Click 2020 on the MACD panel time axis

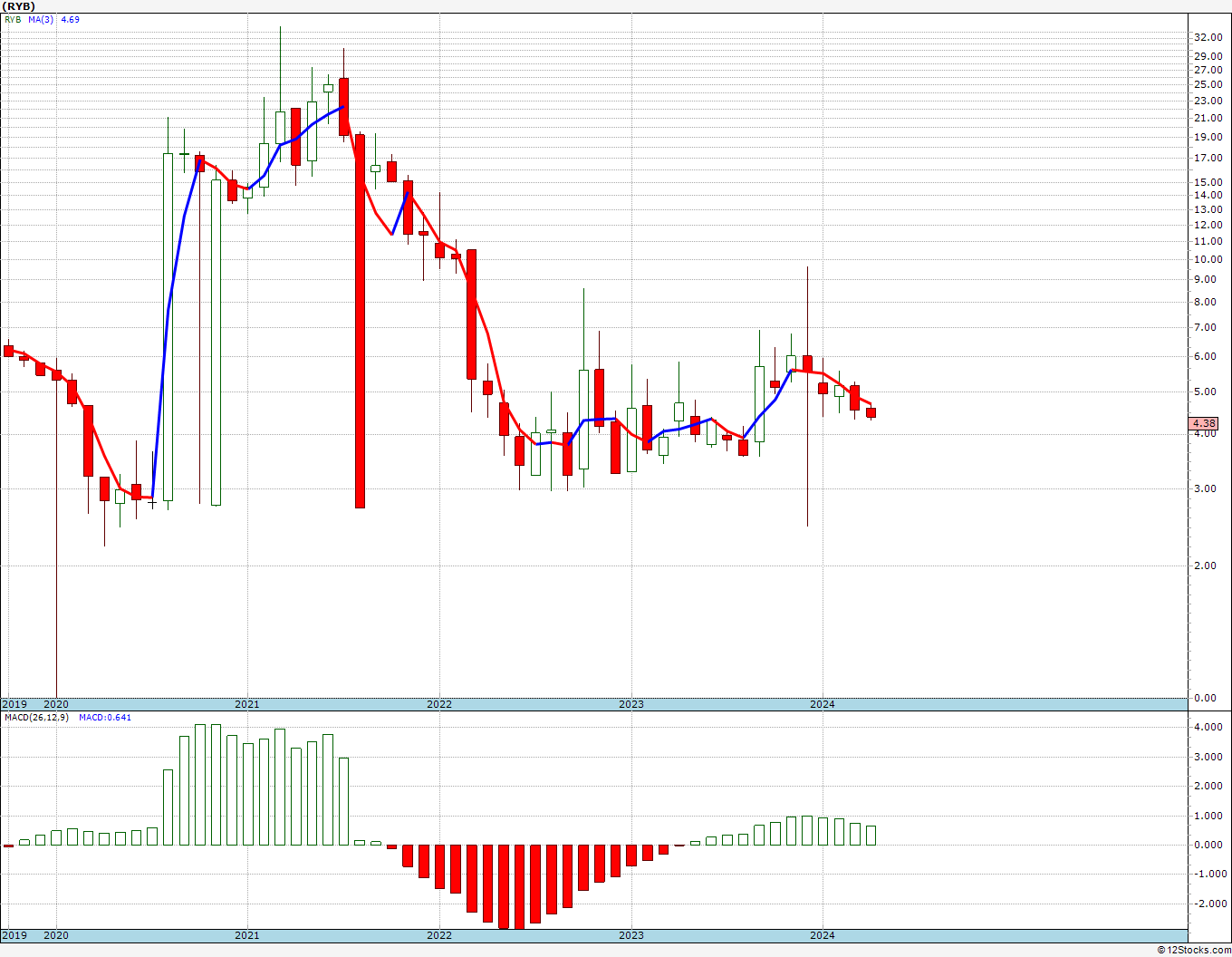(x=56, y=935)
